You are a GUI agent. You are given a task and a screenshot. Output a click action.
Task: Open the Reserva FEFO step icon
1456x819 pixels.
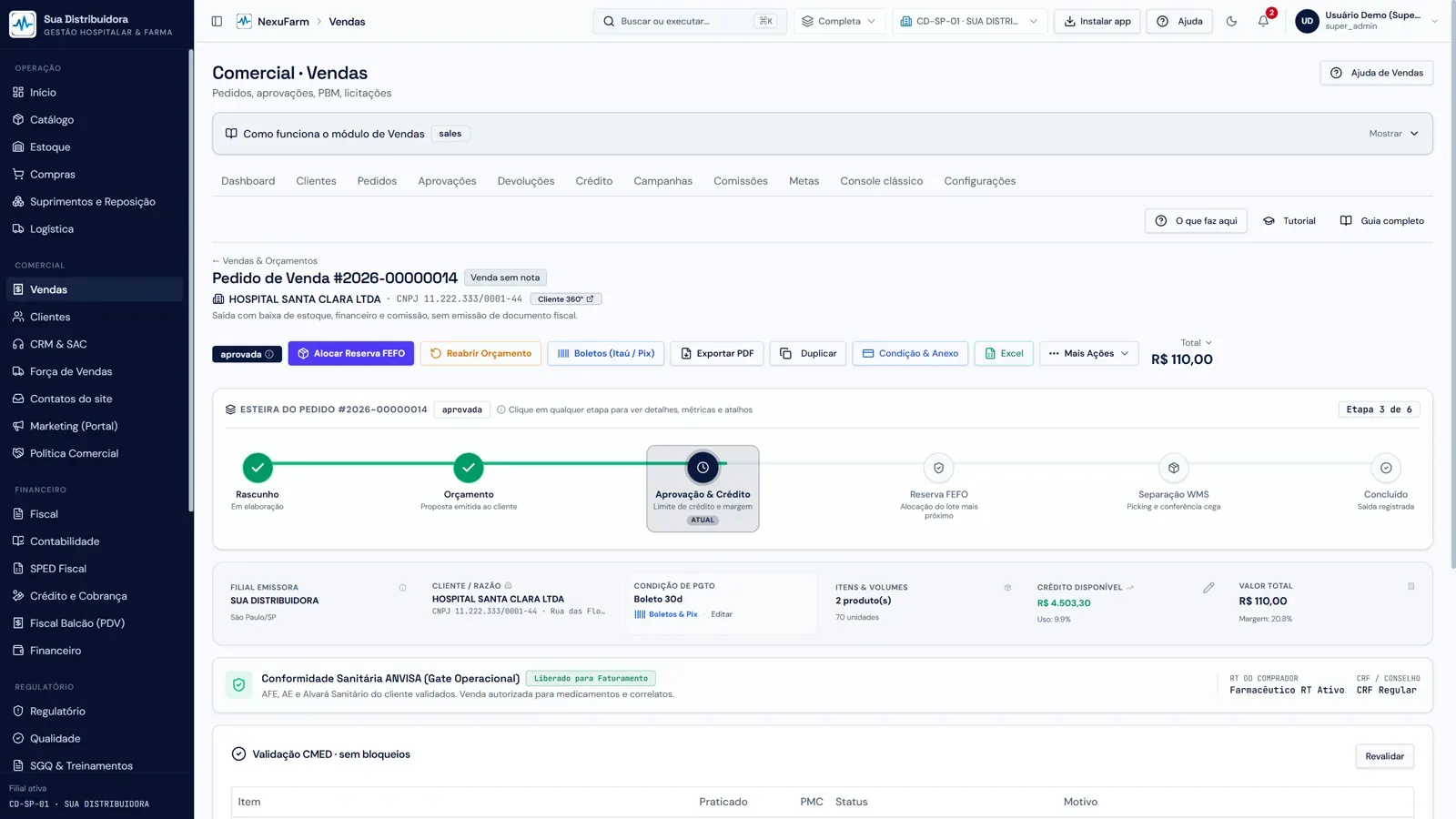[x=938, y=468]
